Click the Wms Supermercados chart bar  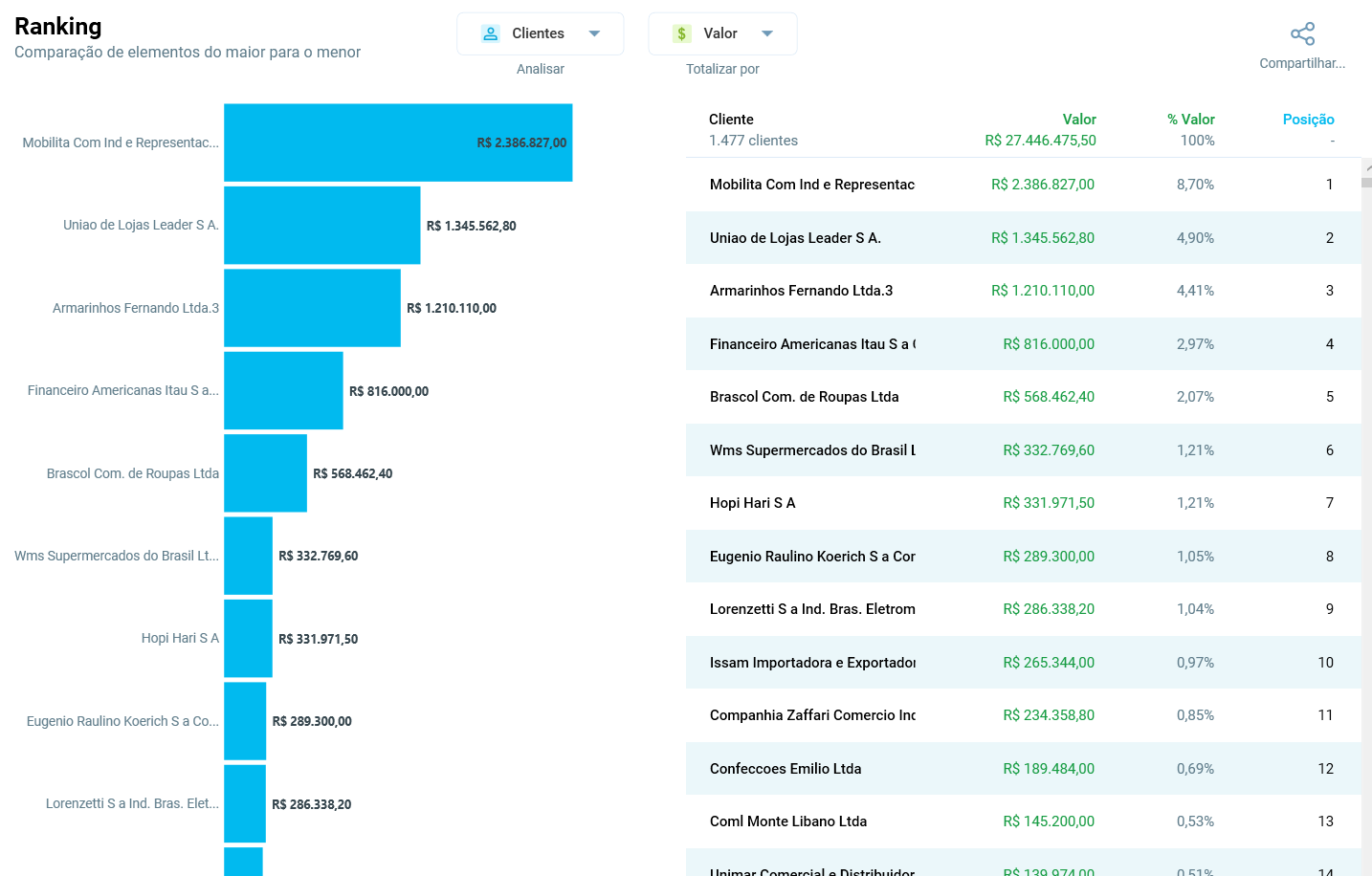point(248,556)
